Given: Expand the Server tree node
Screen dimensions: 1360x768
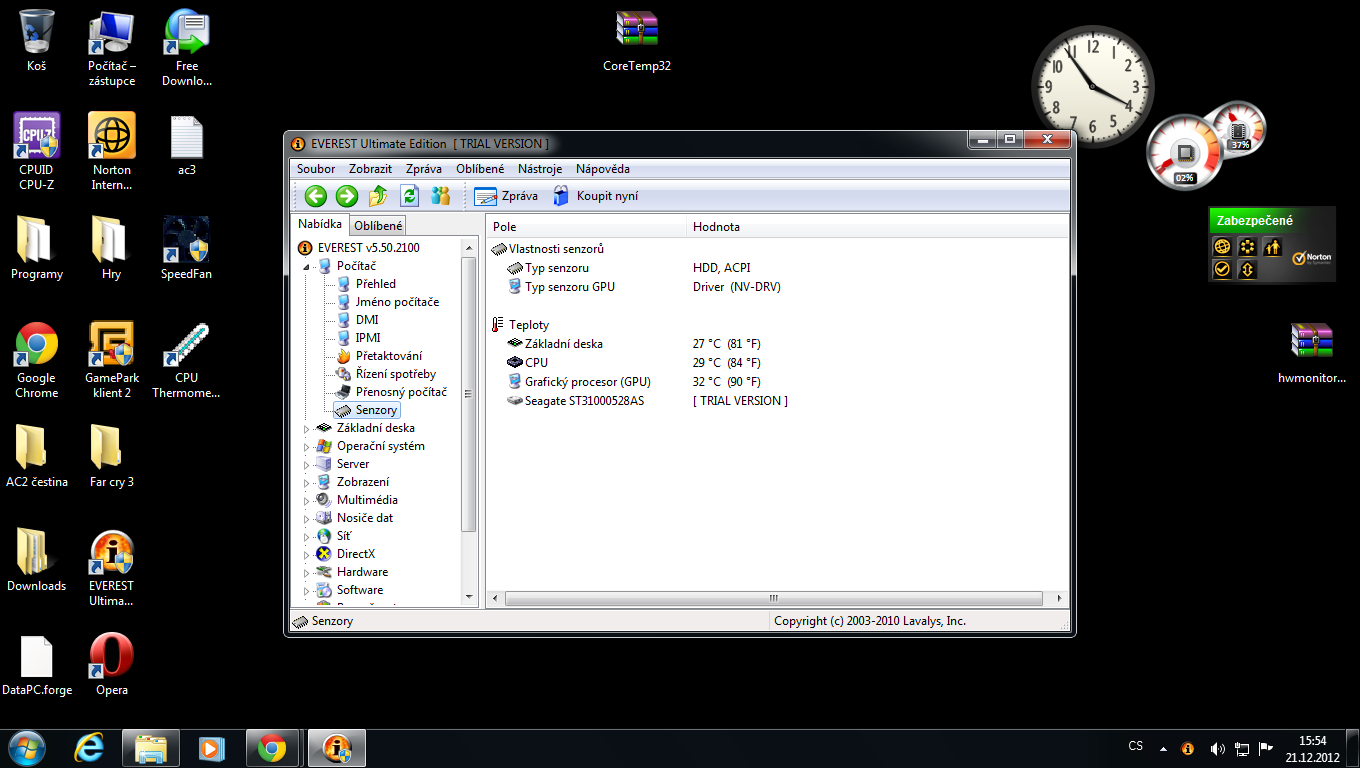Looking at the screenshot, I should (307, 465).
